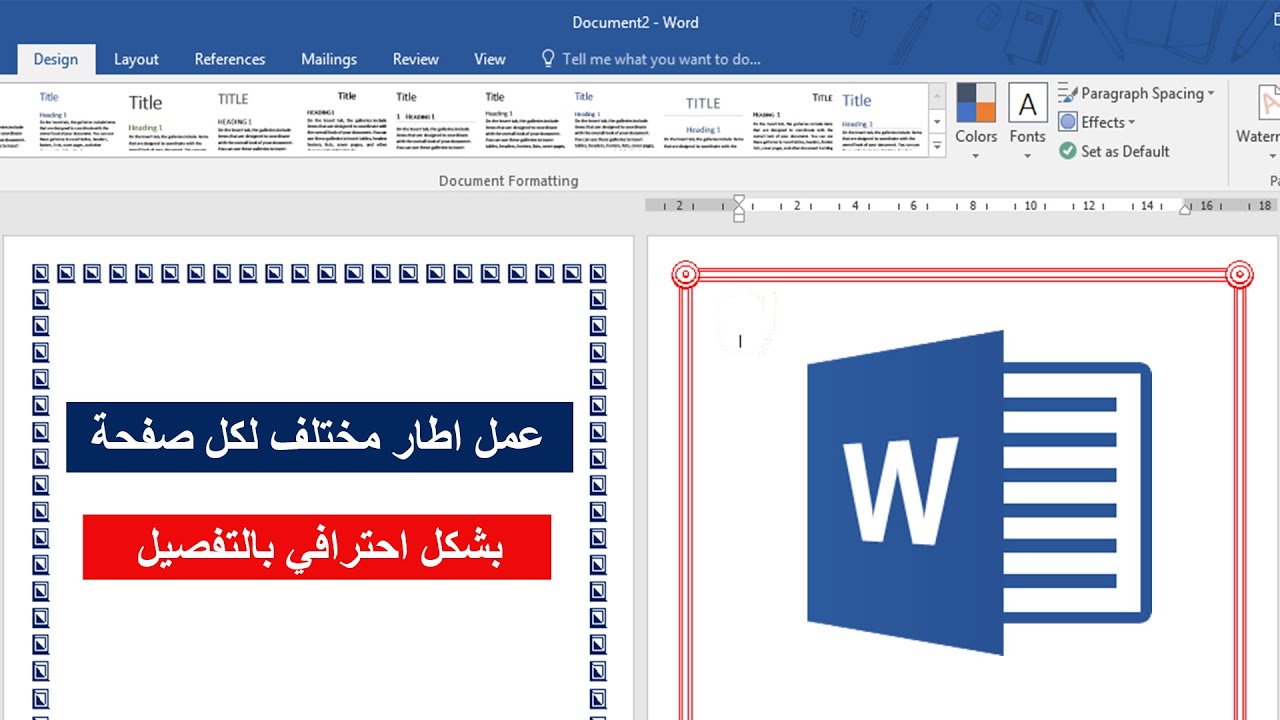Click the text cursor in the right page
This screenshot has height=720, width=1280.
[x=740, y=341]
